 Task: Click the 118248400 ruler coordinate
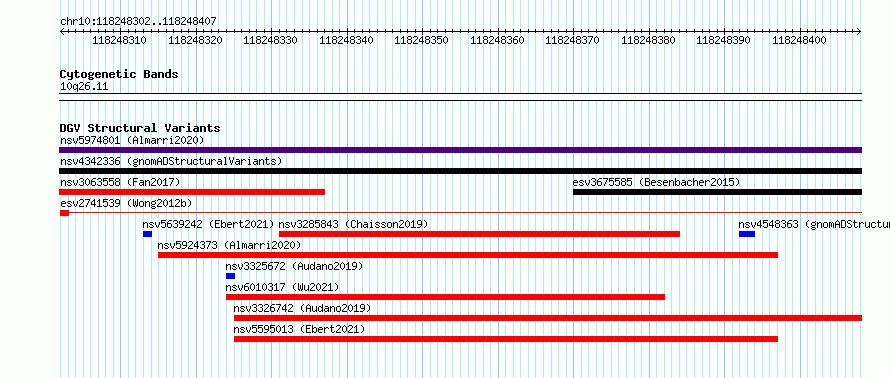800,40
